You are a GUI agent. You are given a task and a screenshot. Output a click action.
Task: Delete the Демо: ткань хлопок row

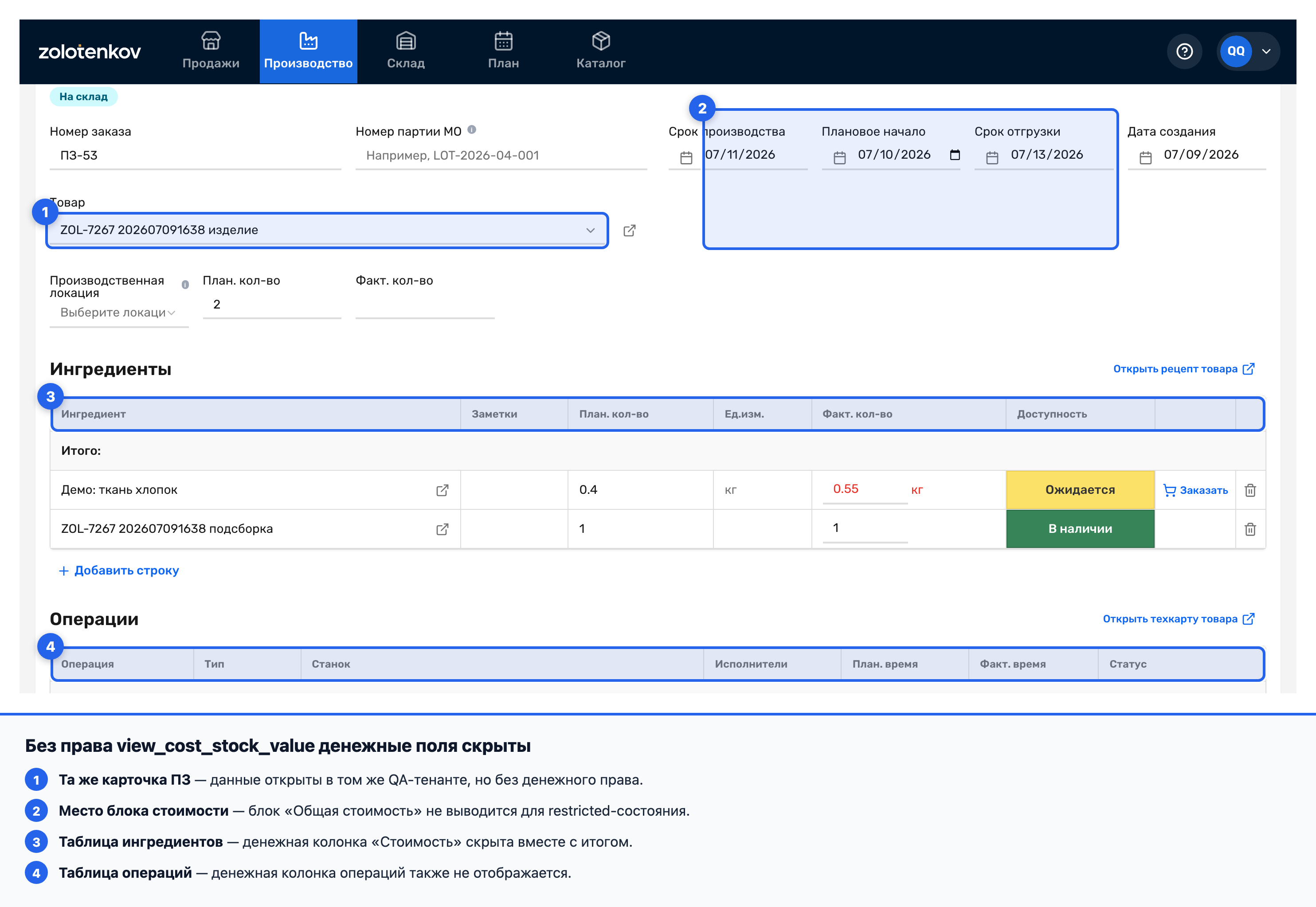click(1250, 490)
